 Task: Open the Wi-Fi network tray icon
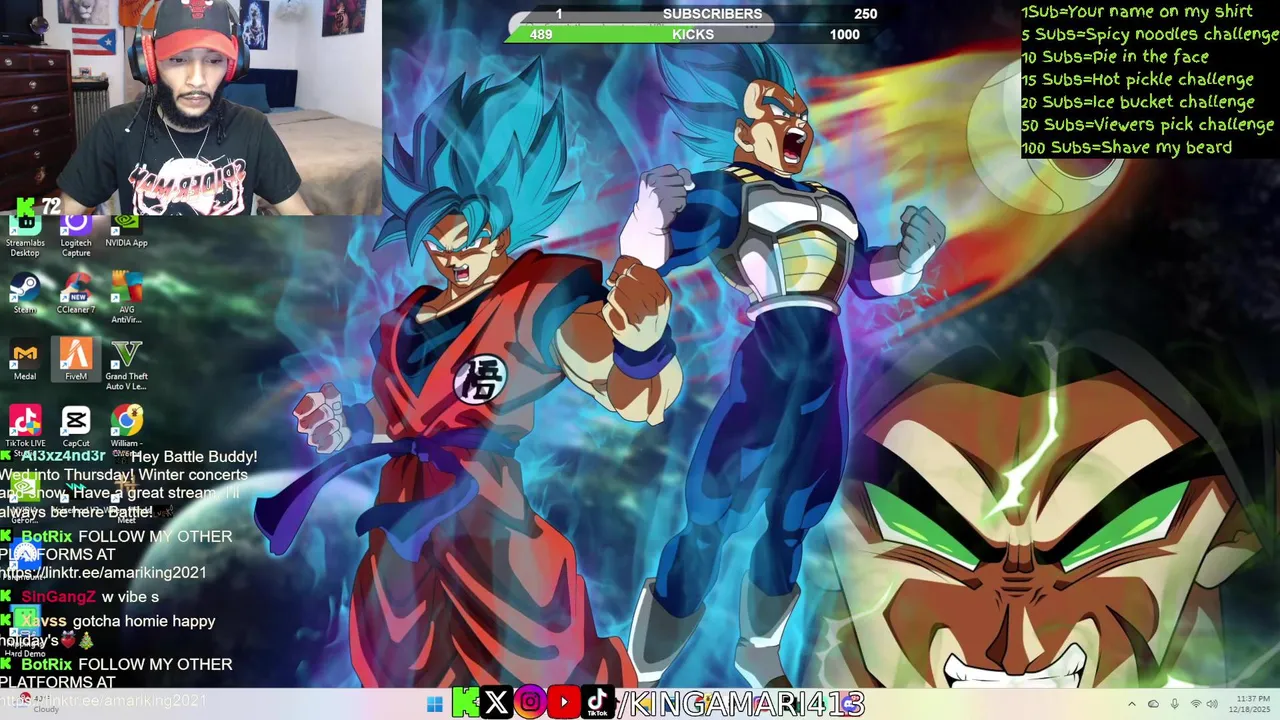coord(1195,704)
